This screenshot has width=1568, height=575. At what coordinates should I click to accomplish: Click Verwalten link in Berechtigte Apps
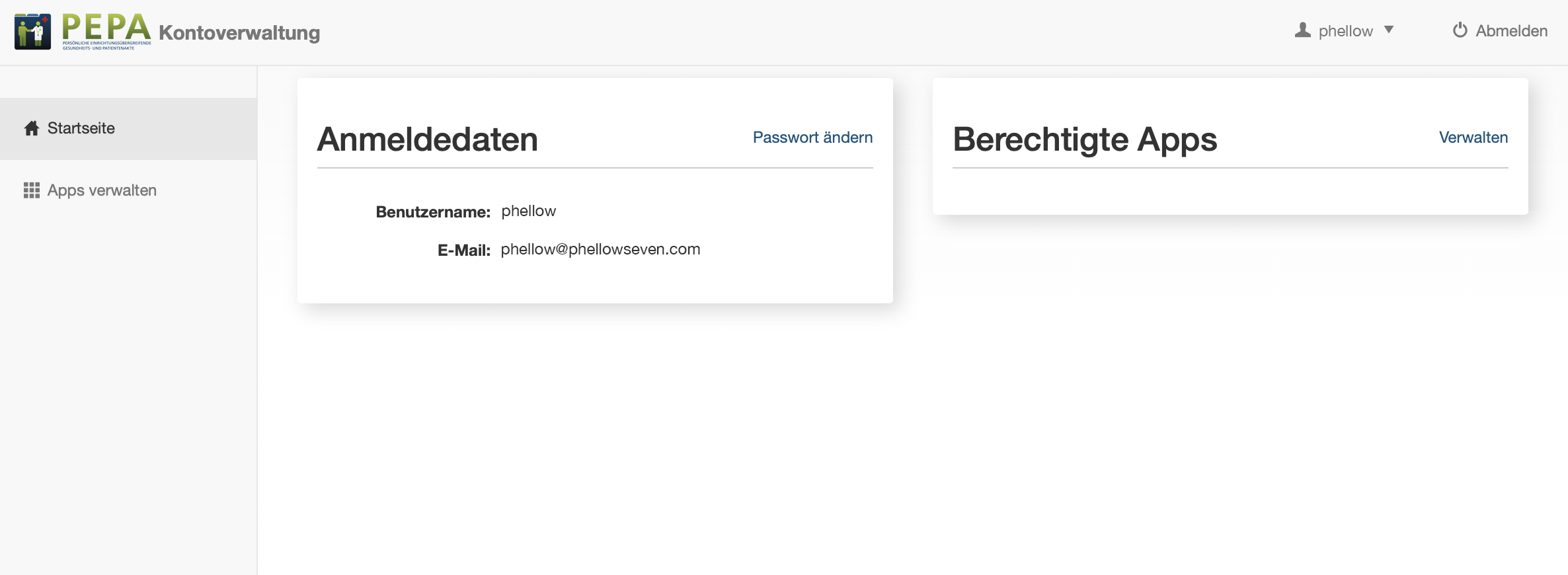coord(1473,137)
